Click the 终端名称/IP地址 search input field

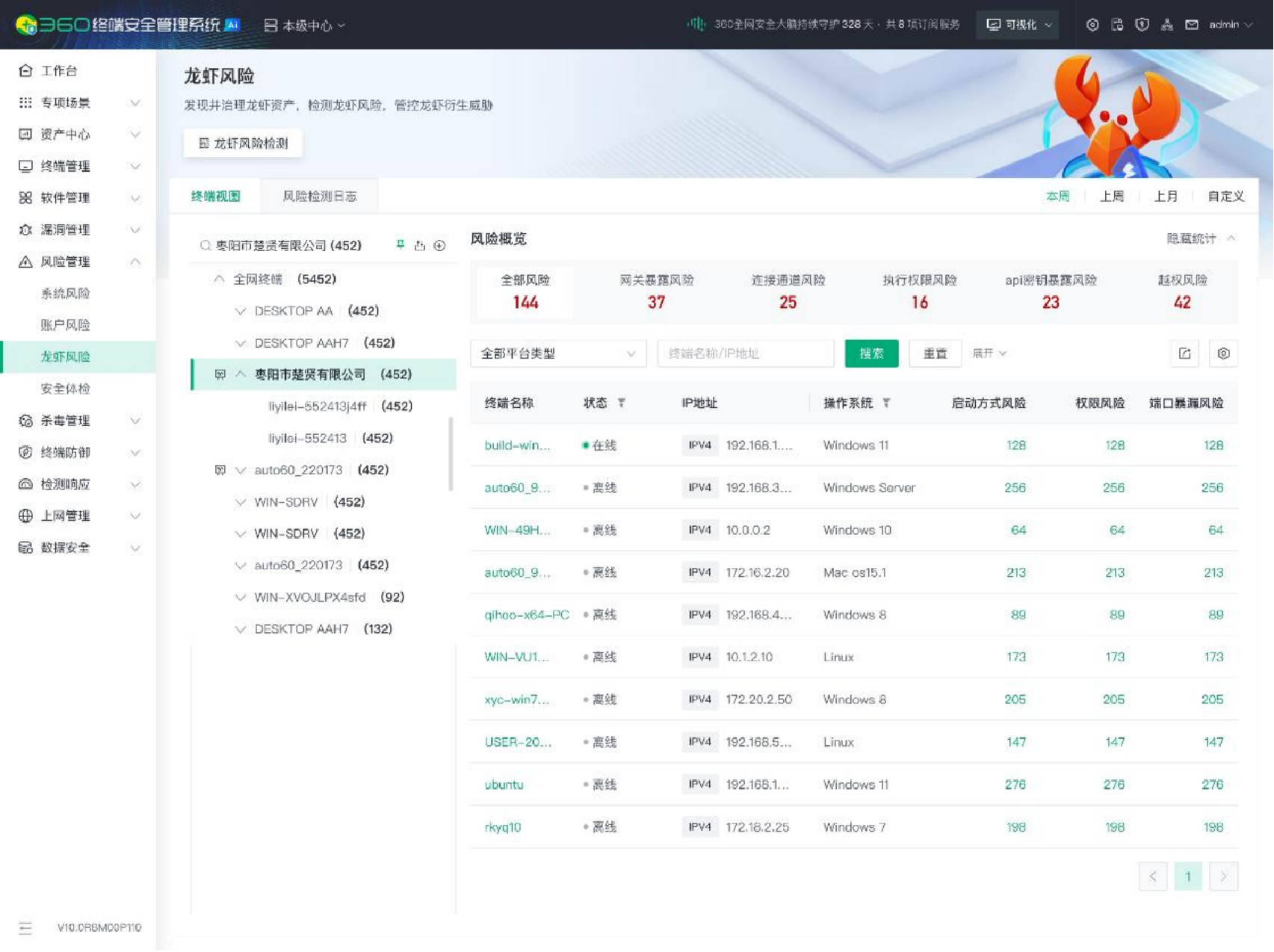point(745,353)
